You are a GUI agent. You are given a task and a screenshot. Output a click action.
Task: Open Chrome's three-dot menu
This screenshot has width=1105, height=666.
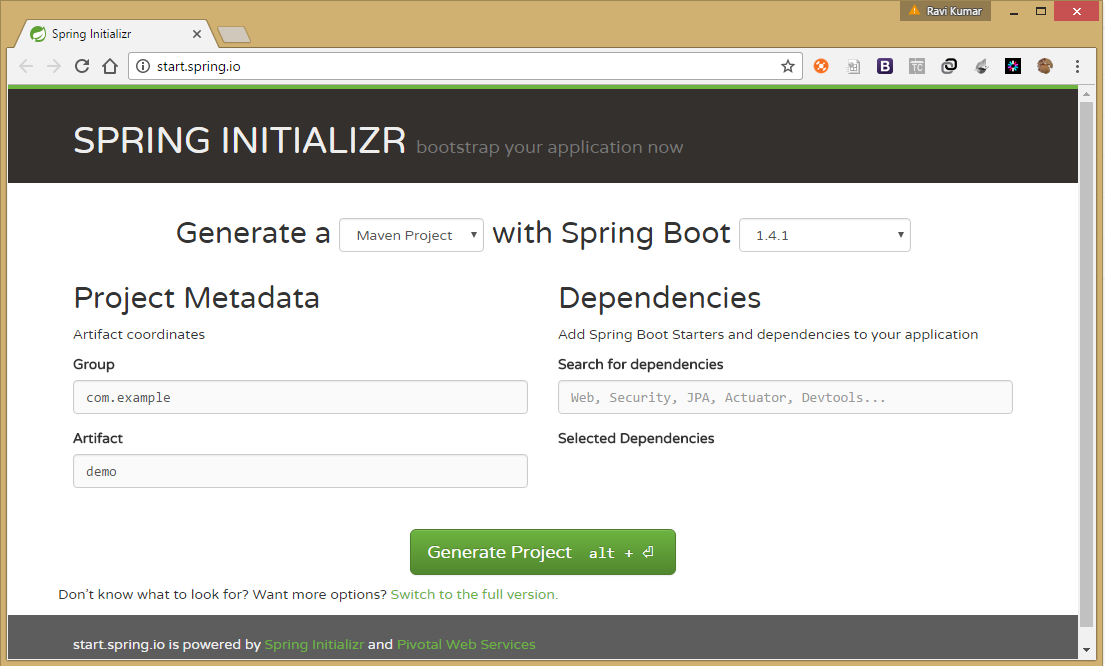click(x=1077, y=66)
